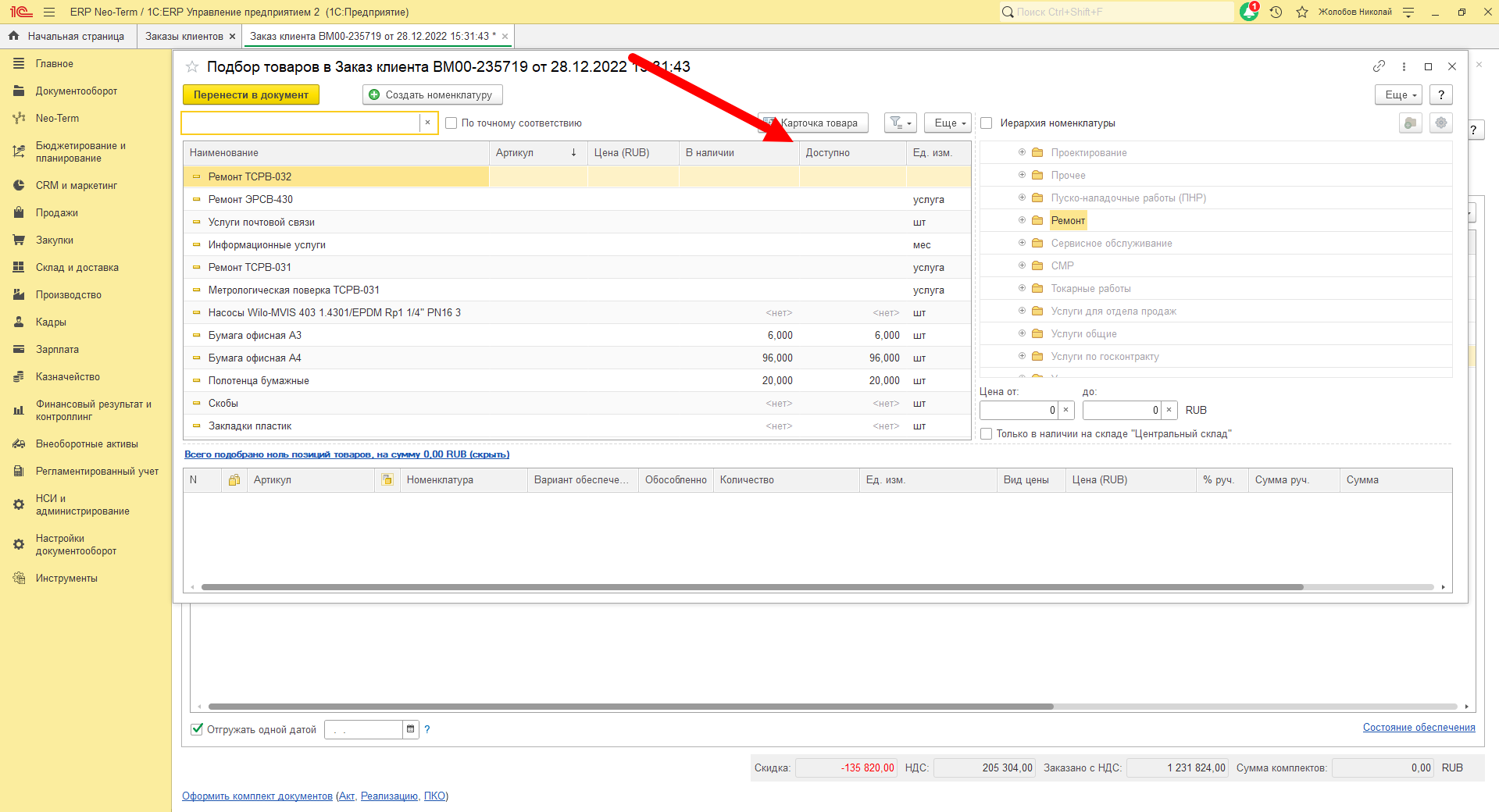Select row Бумага офисная А4
This screenshot has width=1499, height=812.
click(577, 358)
